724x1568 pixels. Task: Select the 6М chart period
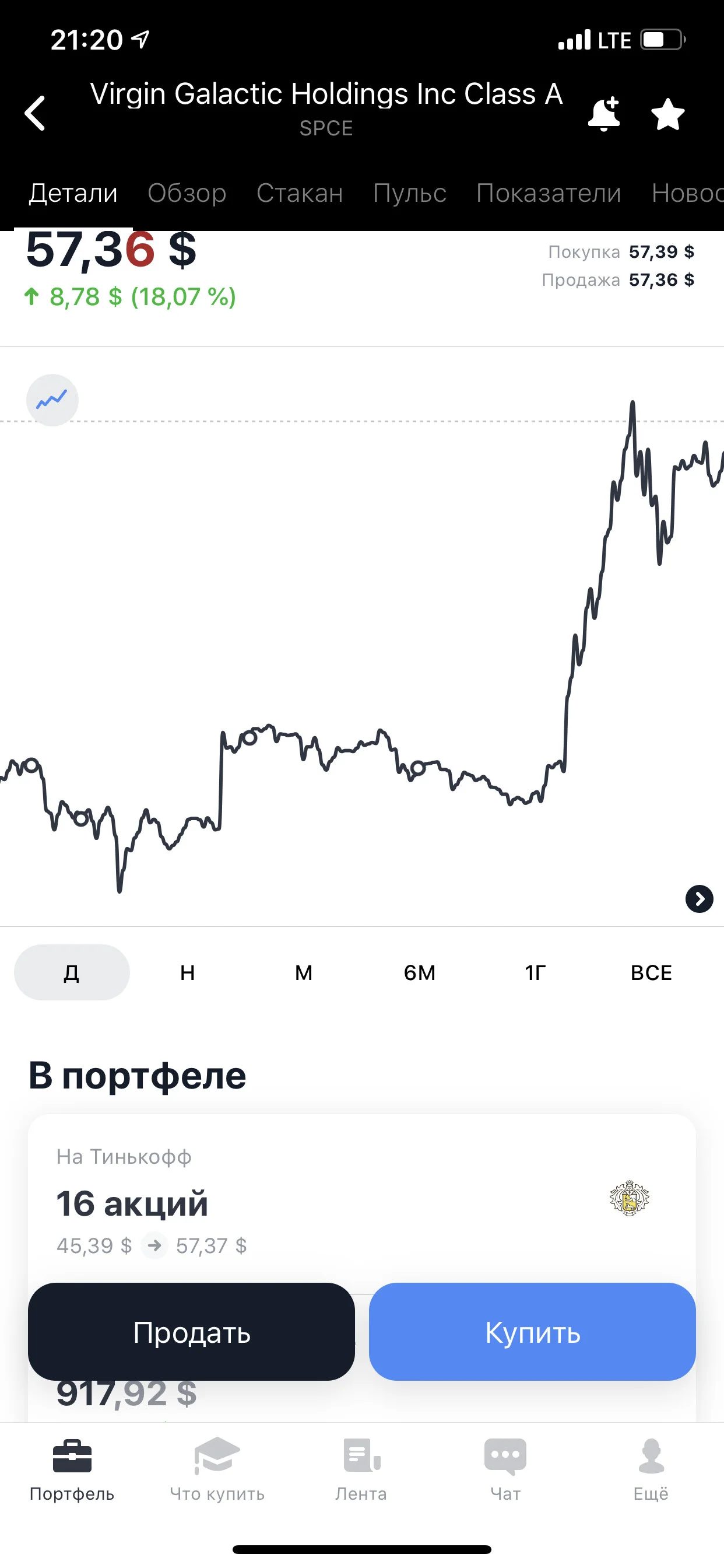click(x=420, y=972)
